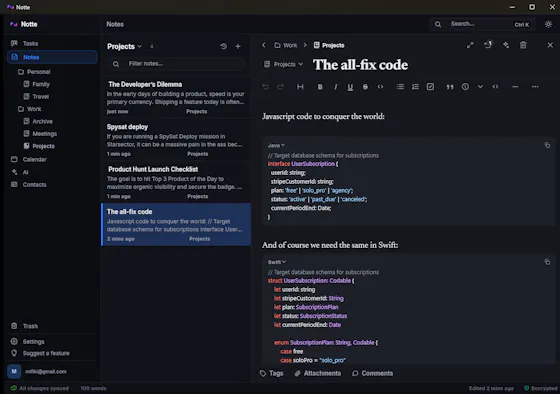Image resolution: width=560 pixels, height=394 pixels.
Task: Open the Attachments section
Action: pos(318,373)
